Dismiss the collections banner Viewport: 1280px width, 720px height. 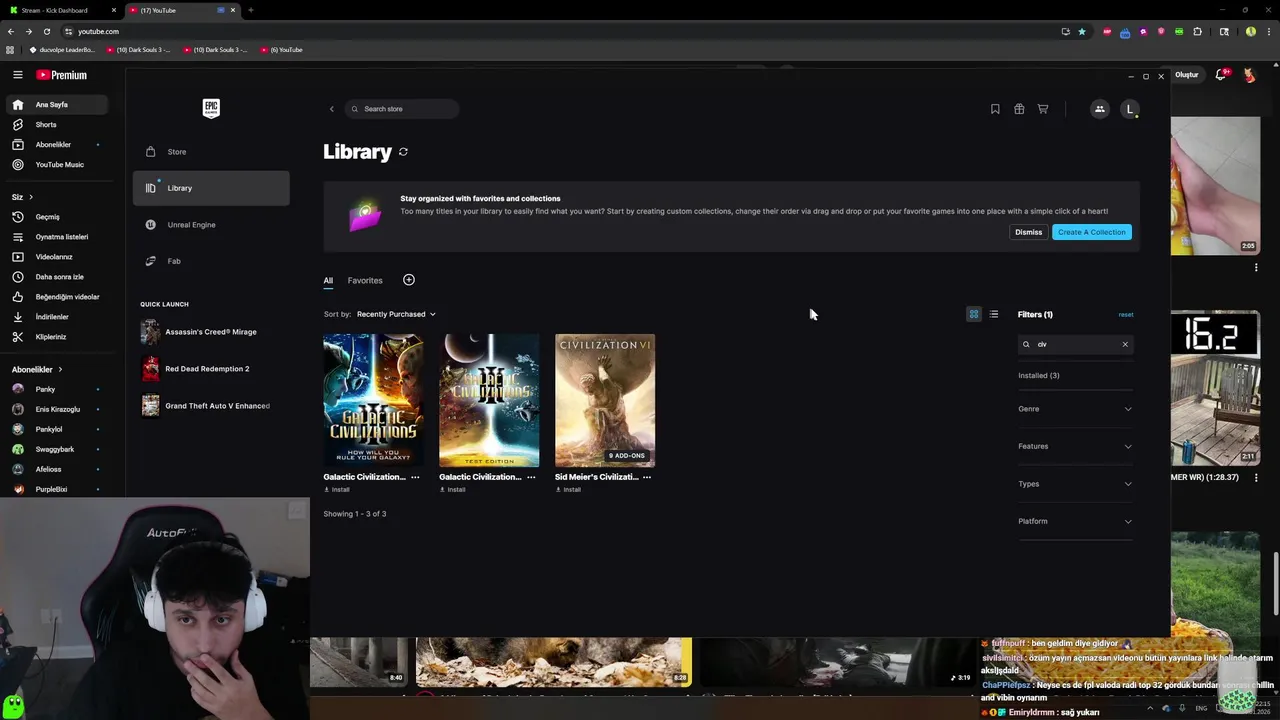click(1028, 232)
